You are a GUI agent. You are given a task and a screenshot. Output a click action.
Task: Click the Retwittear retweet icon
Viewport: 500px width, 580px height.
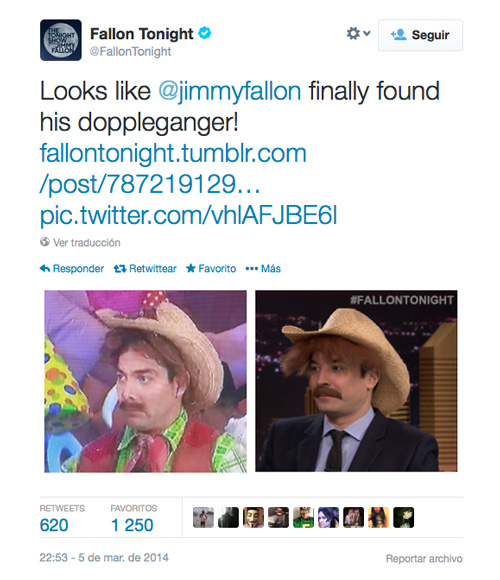pyautogui.click(x=120, y=269)
